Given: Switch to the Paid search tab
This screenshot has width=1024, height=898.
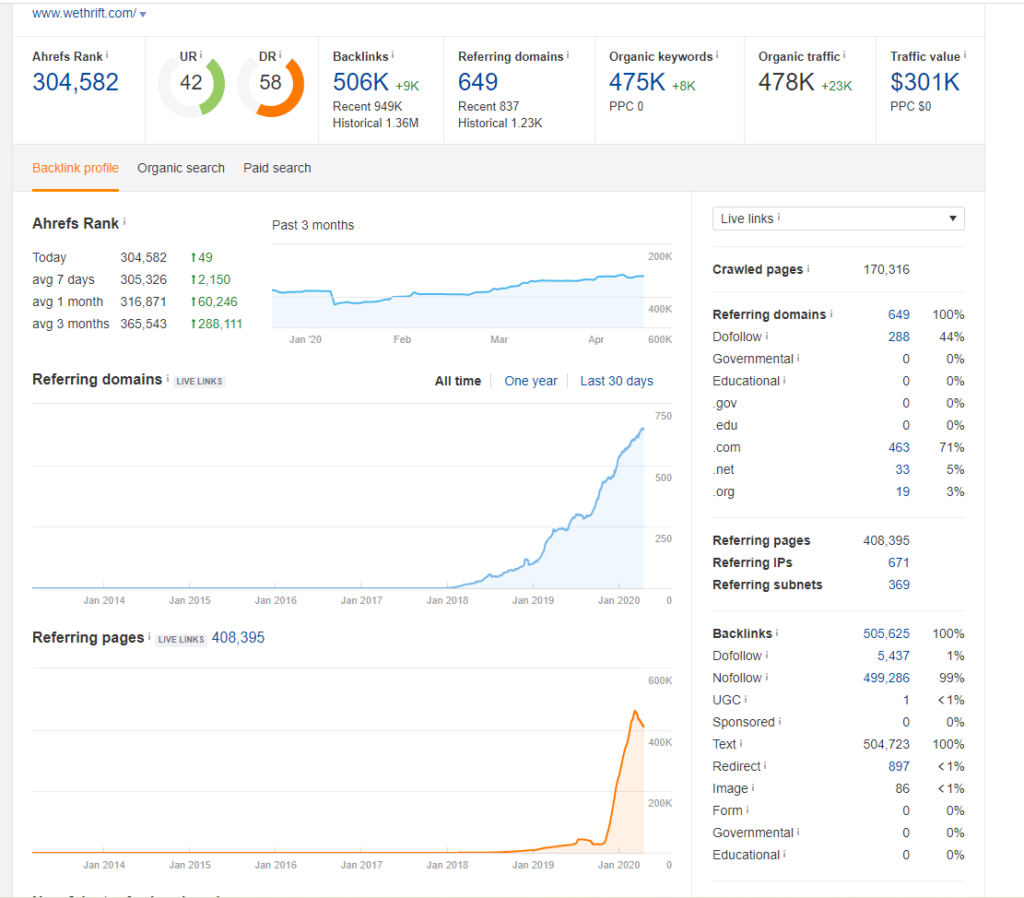Looking at the screenshot, I should (277, 168).
